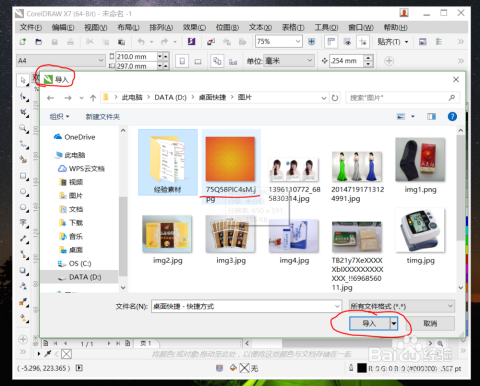Click the 新建文件夹 button
The width and height of the screenshot is (480, 386).
coord(103,116)
